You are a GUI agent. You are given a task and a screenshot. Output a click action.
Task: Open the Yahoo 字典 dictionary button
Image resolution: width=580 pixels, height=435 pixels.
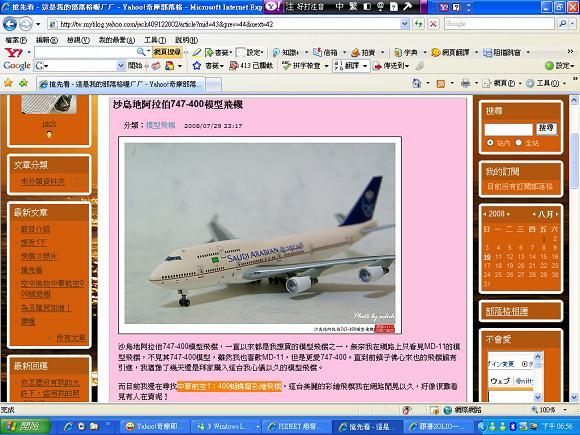pos(405,53)
